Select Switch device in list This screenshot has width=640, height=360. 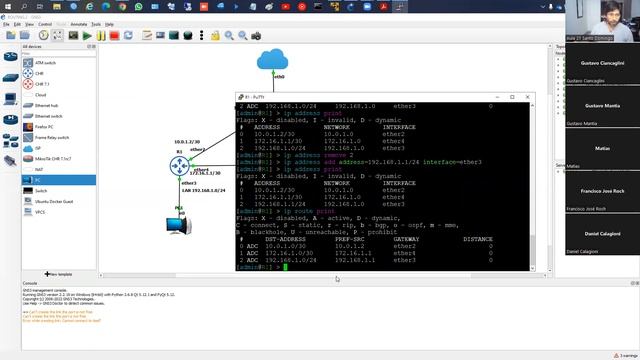pyautogui.click(x=59, y=191)
